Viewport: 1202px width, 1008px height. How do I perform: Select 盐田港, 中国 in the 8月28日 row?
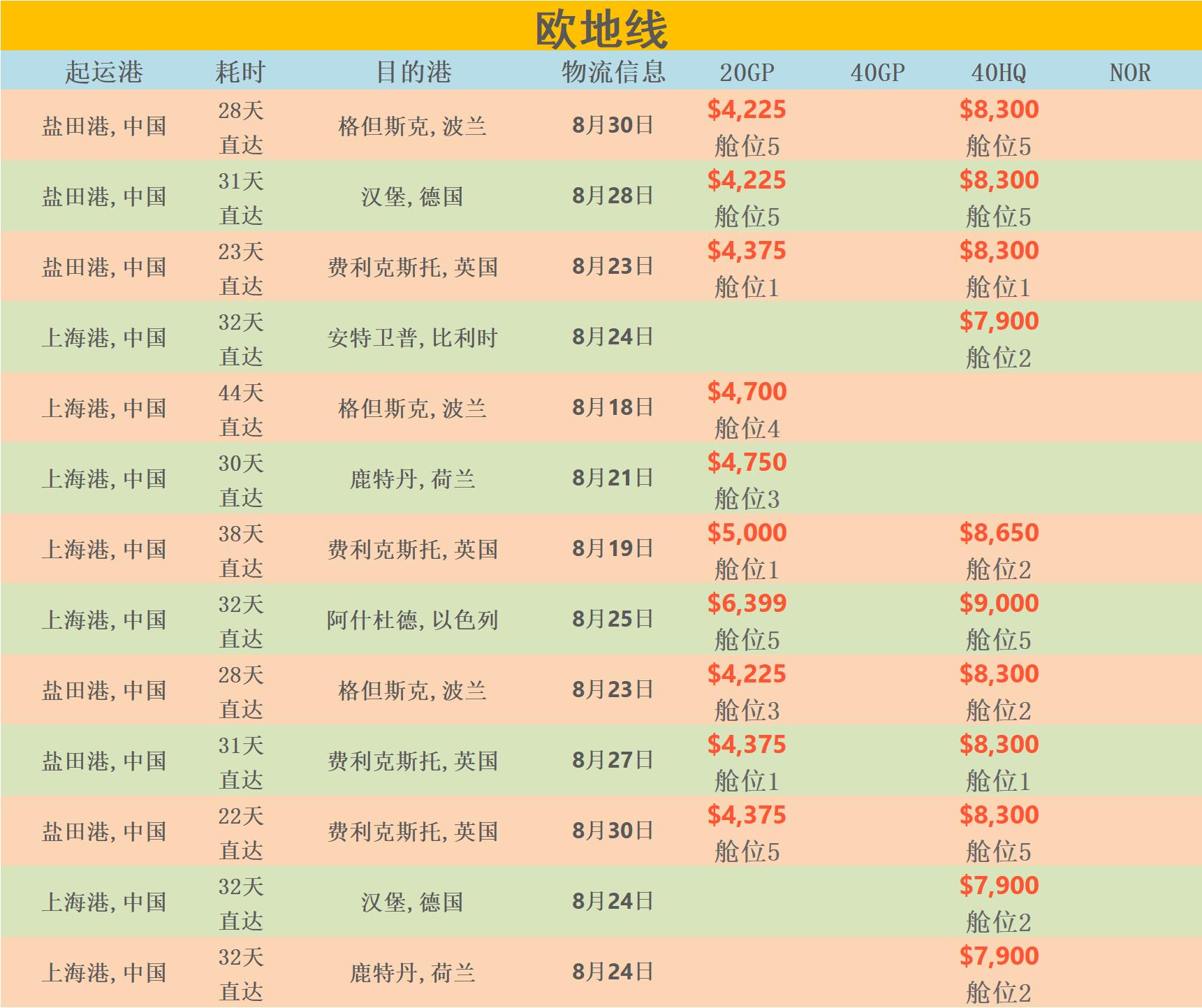[104, 197]
